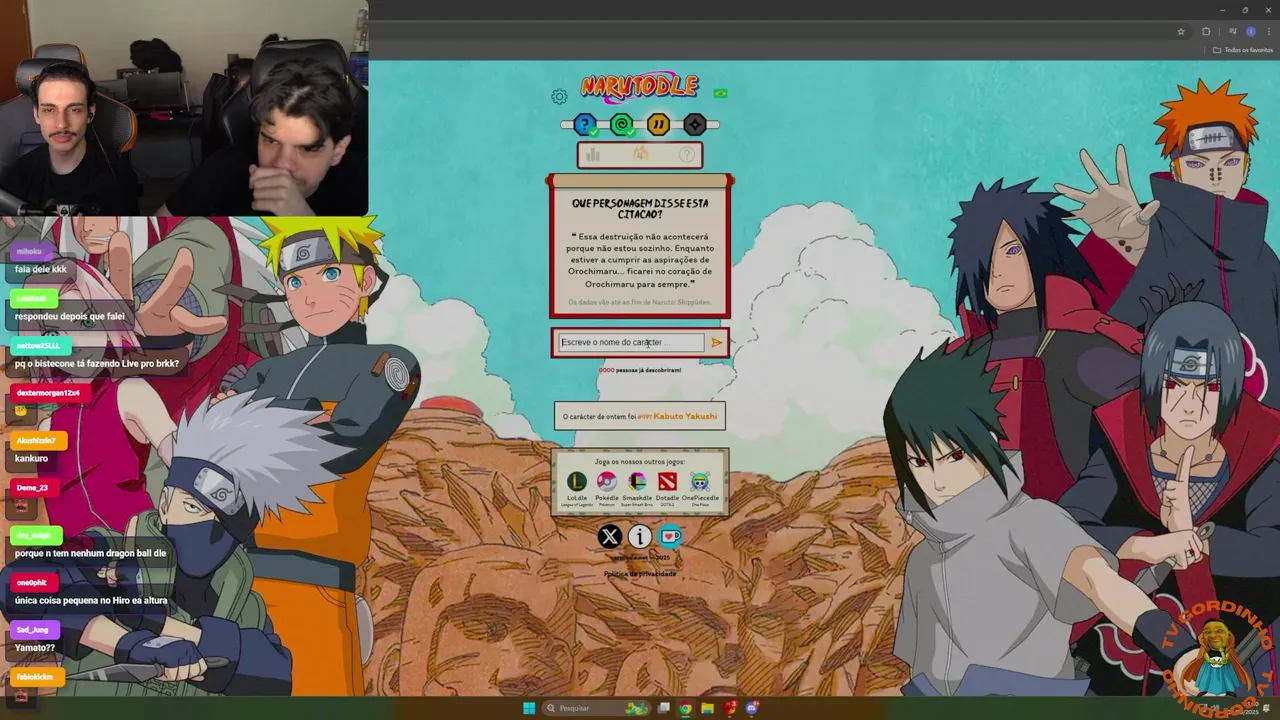The height and width of the screenshot is (720, 1280).
Task: Click yesterday's character 'Kabuto Yakushi' text
Action: (x=685, y=416)
